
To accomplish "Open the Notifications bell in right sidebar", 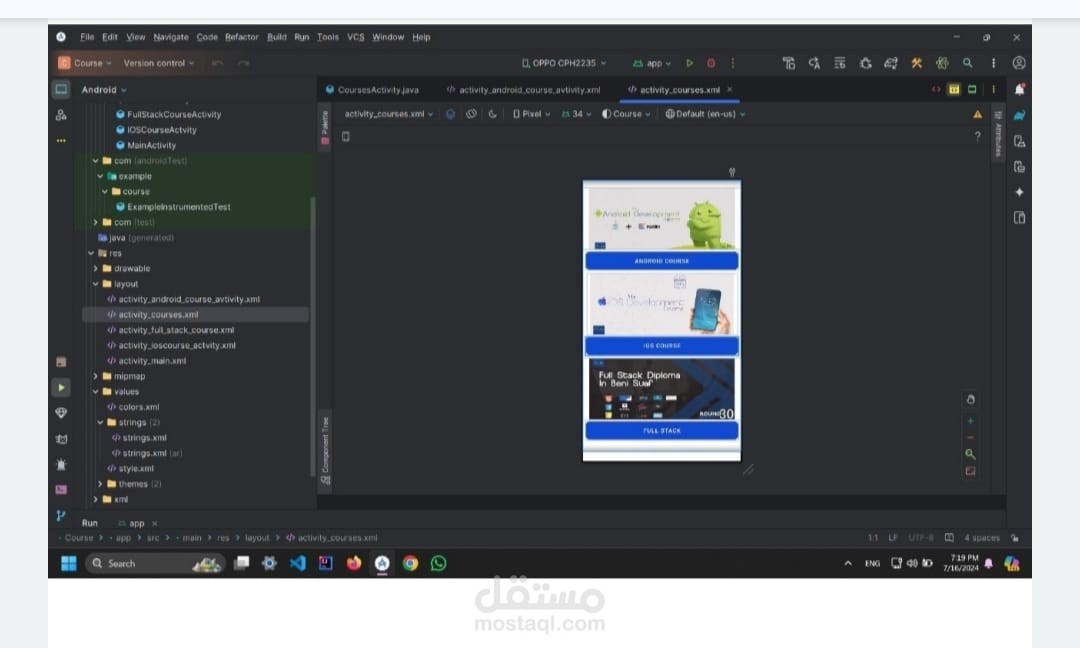I will [1019, 90].
